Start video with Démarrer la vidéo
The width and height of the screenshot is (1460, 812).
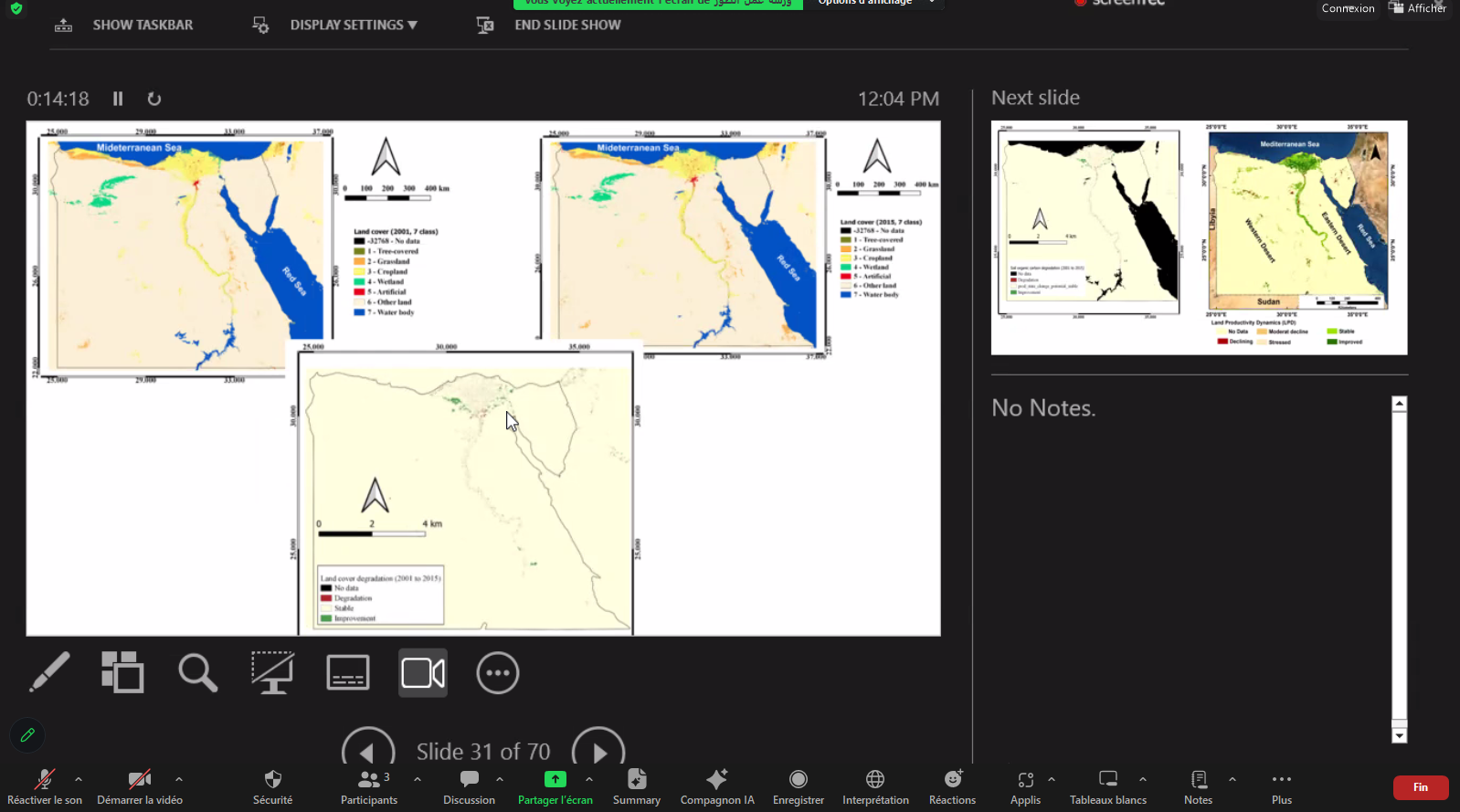click(x=140, y=786)
